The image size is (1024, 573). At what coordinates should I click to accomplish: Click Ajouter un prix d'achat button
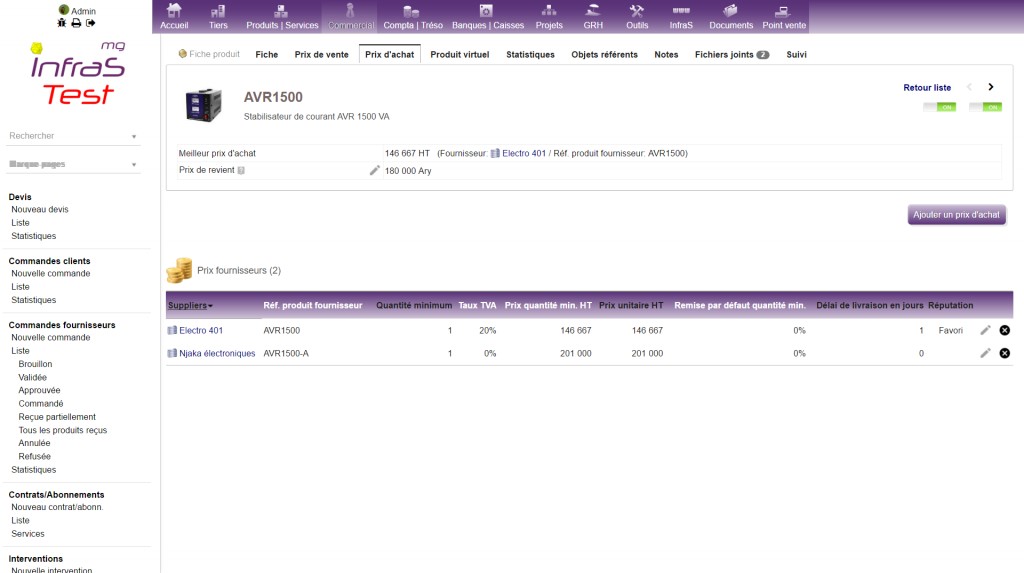956,215
